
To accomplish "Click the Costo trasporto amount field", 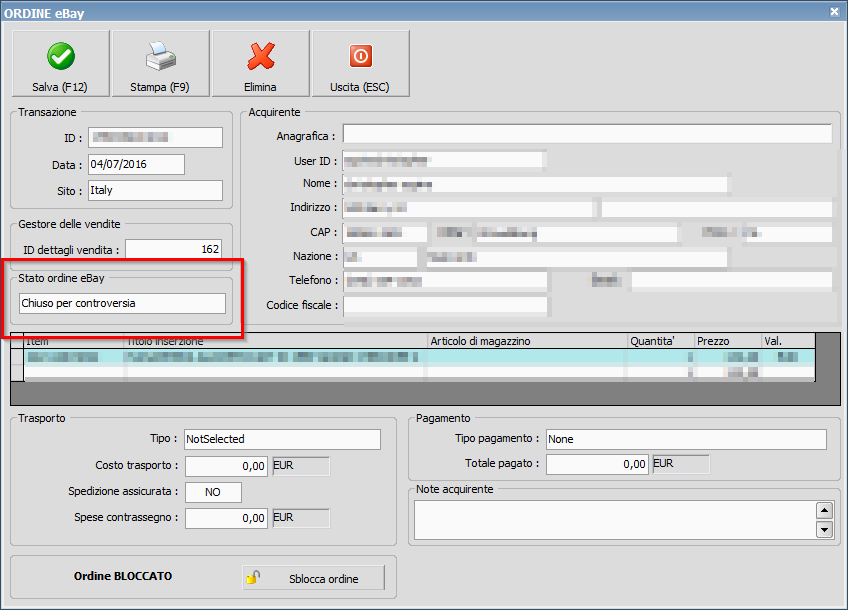I will (226, 466).
